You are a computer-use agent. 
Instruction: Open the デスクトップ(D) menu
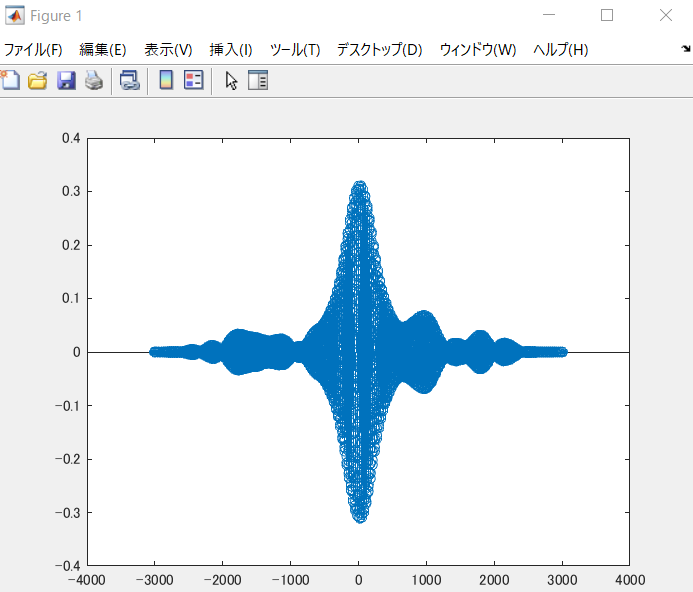380,50
